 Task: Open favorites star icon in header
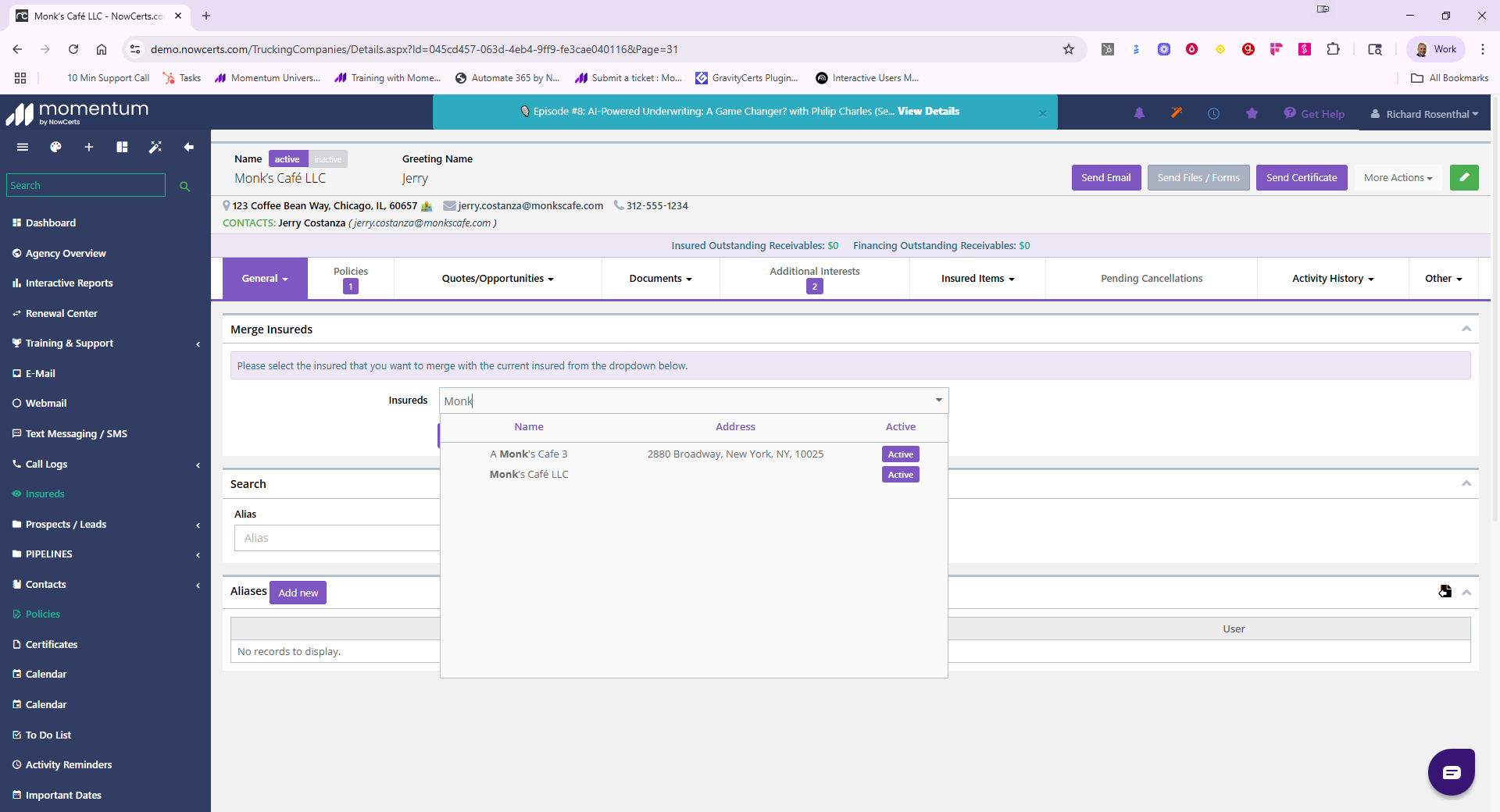[1252, 113]
